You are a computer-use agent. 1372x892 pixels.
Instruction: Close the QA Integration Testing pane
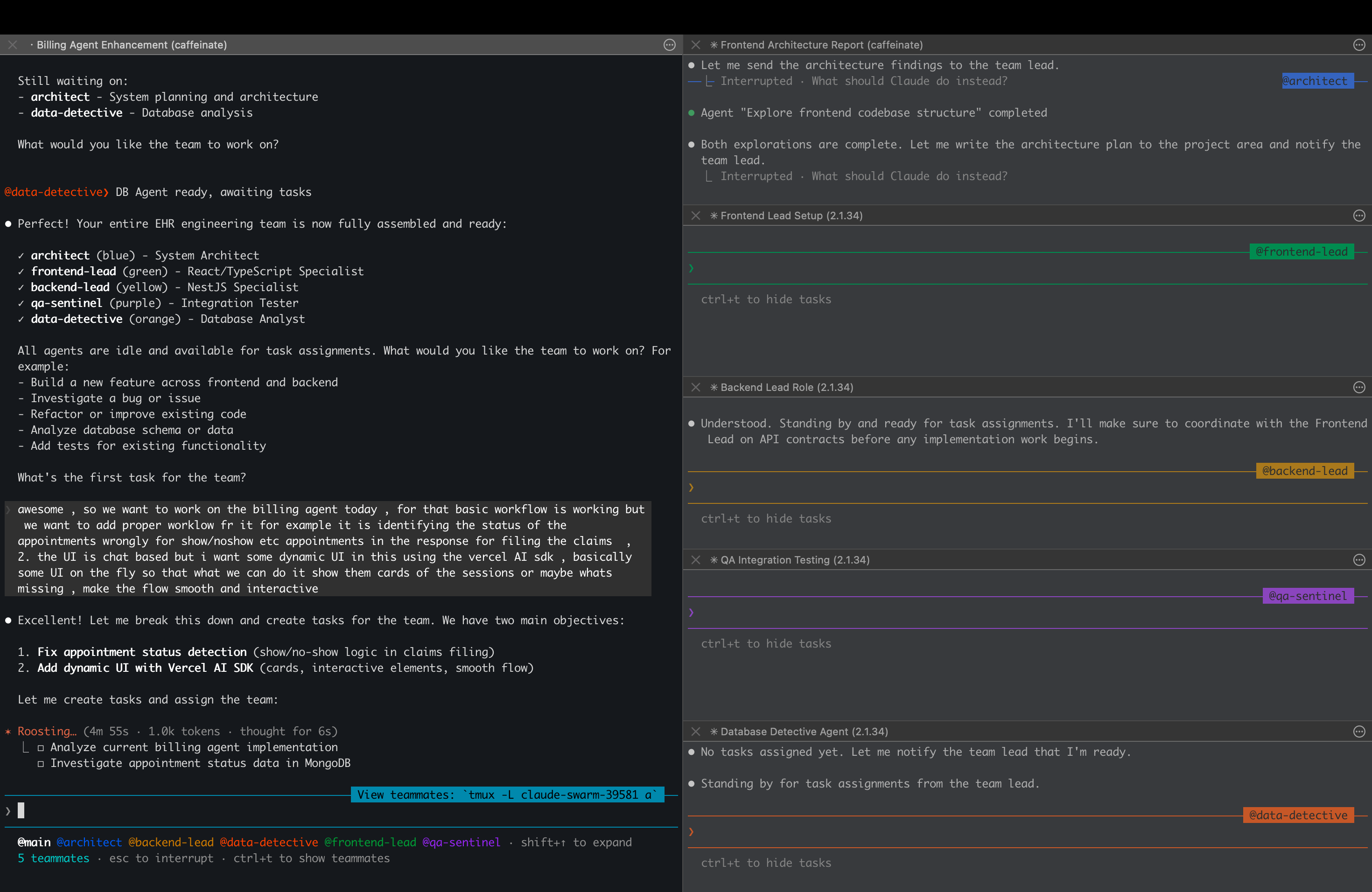696,559
